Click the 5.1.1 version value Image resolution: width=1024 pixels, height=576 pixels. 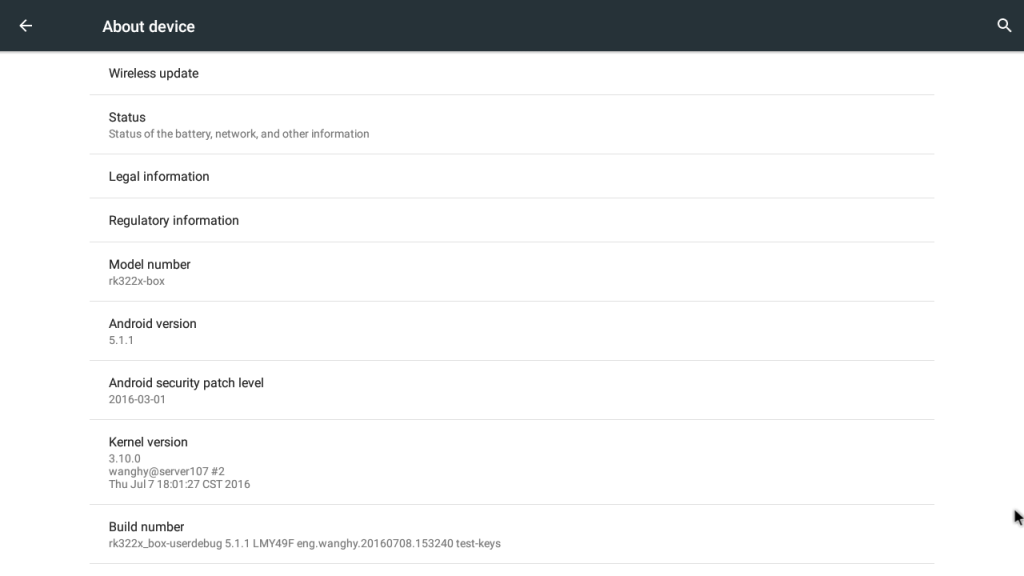121,341
